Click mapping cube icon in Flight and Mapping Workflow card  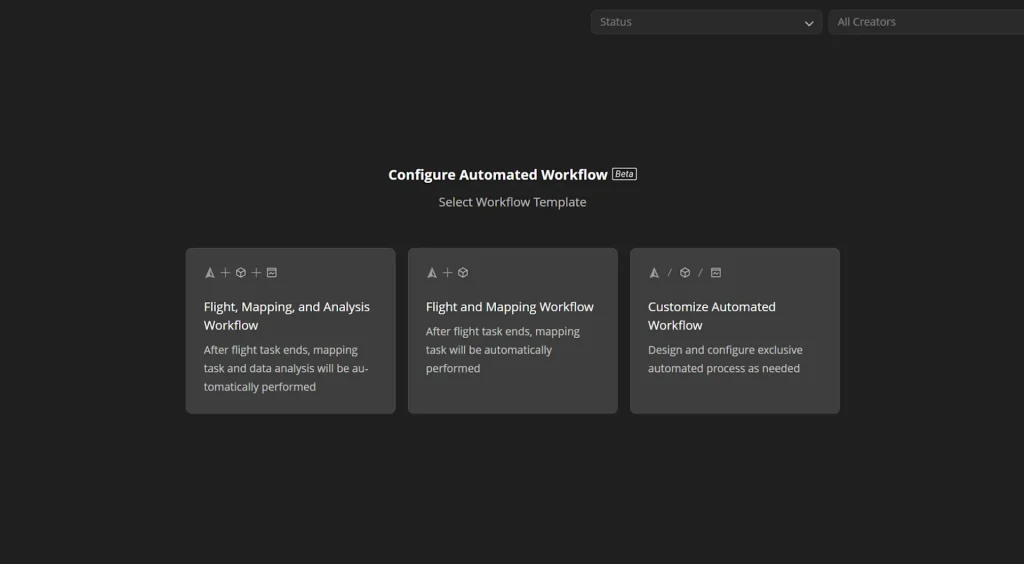click(463, 273)
